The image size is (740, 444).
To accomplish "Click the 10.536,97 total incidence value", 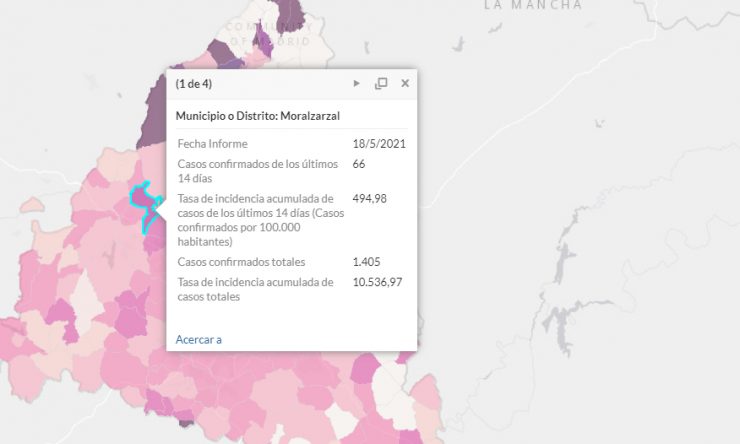I will [x=378, y=282].
